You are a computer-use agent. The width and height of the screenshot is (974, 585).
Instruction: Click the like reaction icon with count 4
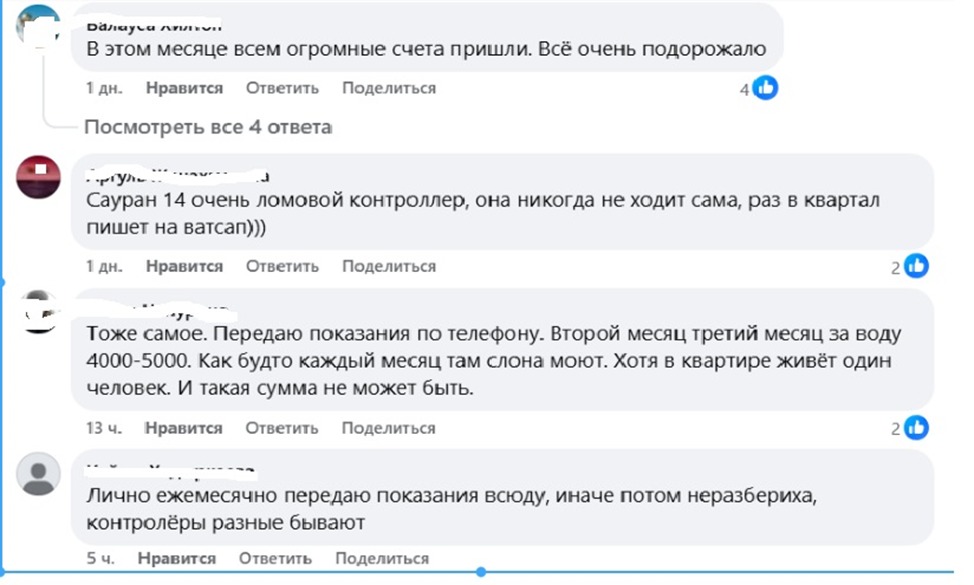point(765,88)
